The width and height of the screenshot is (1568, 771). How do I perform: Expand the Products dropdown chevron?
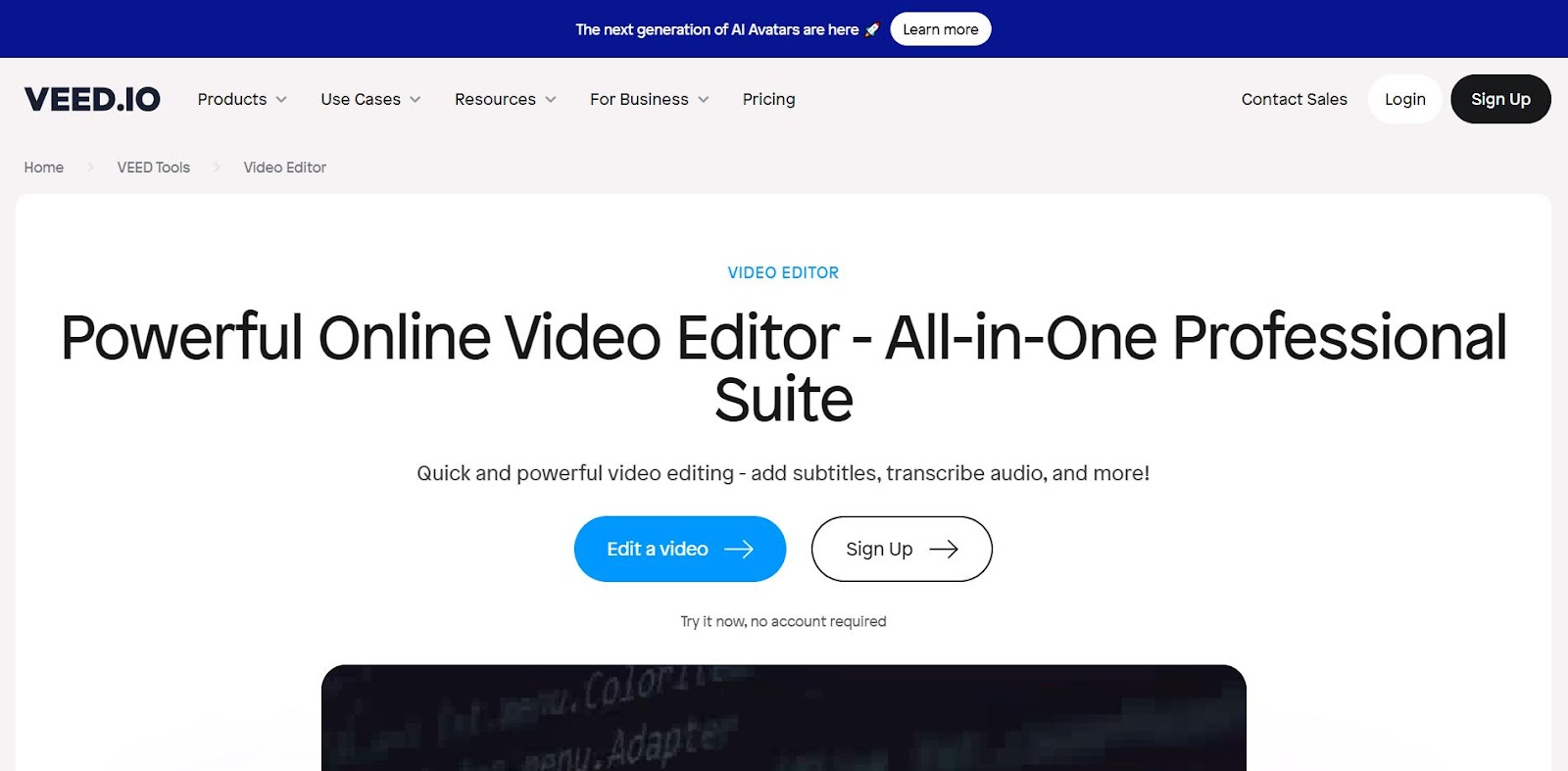point(281,100)
